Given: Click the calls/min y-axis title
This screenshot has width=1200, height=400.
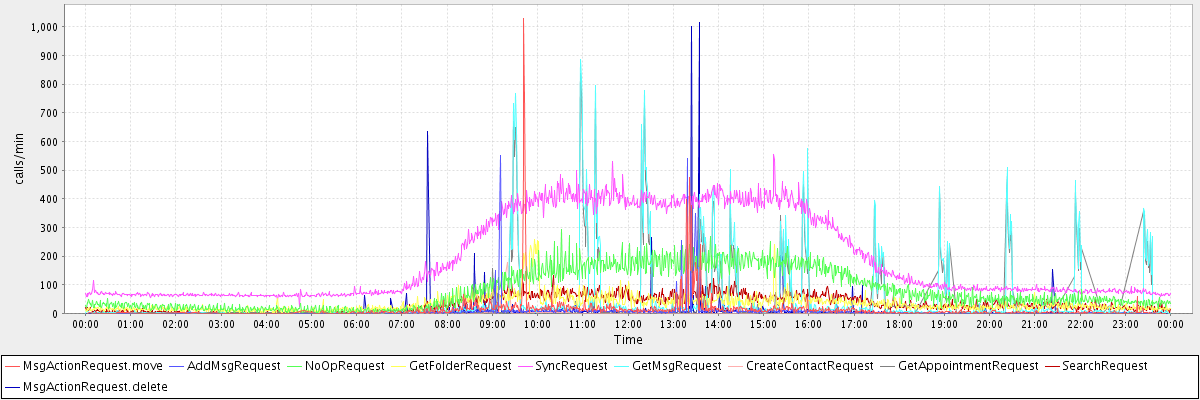Looking at the screenshot, I should click(18, 166).
